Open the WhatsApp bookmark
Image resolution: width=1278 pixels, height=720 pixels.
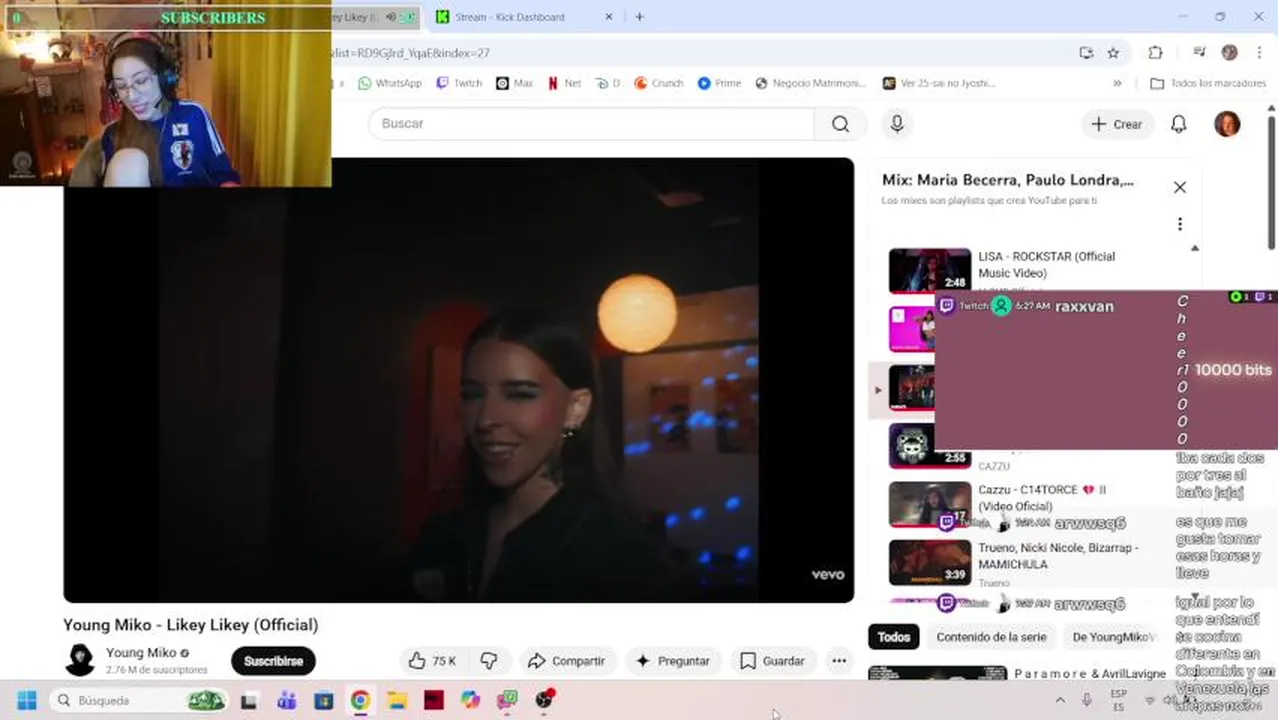(389, 83)
